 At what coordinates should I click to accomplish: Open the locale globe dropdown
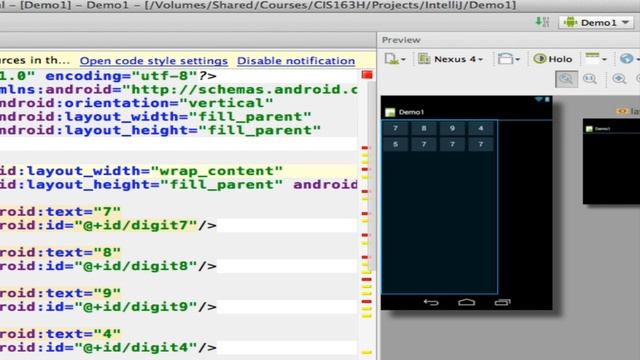click(629, 59)
